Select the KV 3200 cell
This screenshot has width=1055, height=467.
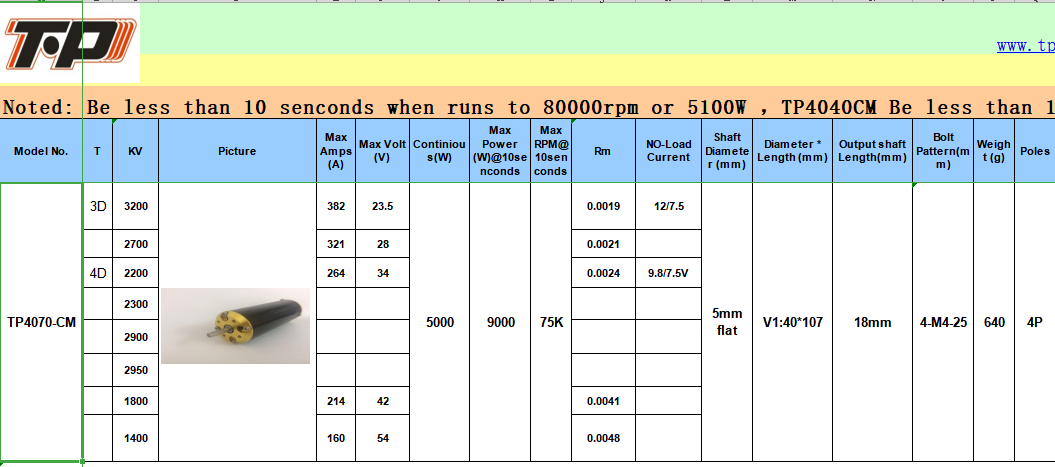click(x=135, y=207)
